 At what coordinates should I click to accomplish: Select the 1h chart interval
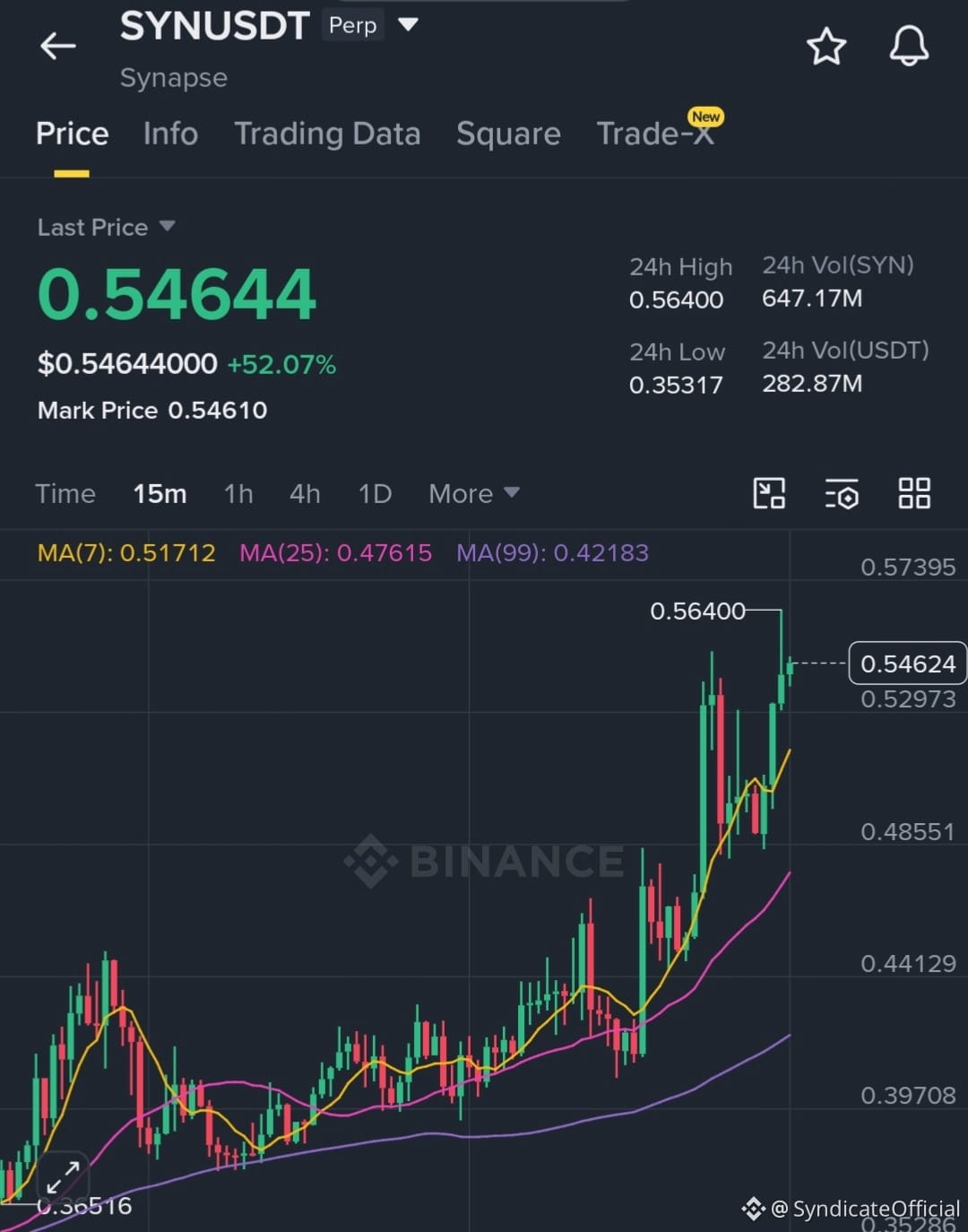[238, 493]
